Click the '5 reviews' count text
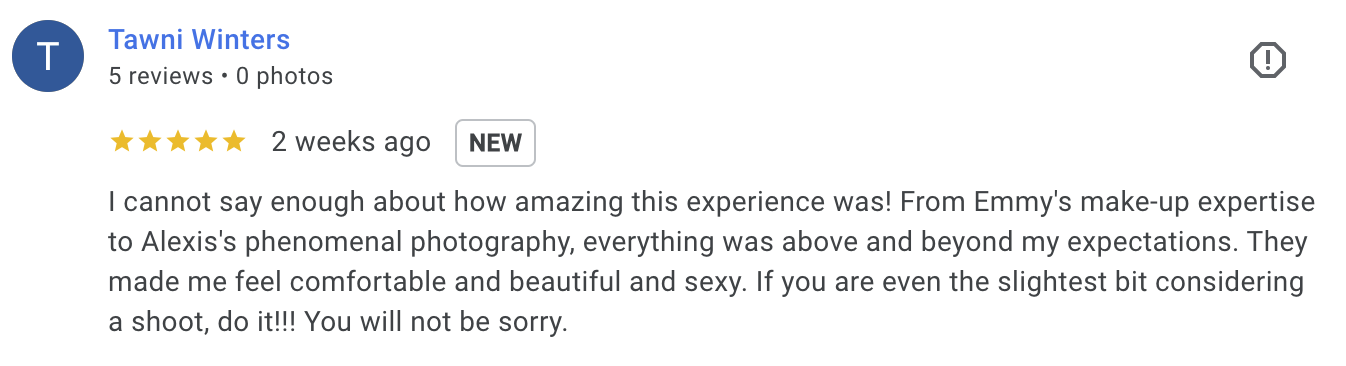The height and width of the screenshot is (366, 1346). (161, 76)
